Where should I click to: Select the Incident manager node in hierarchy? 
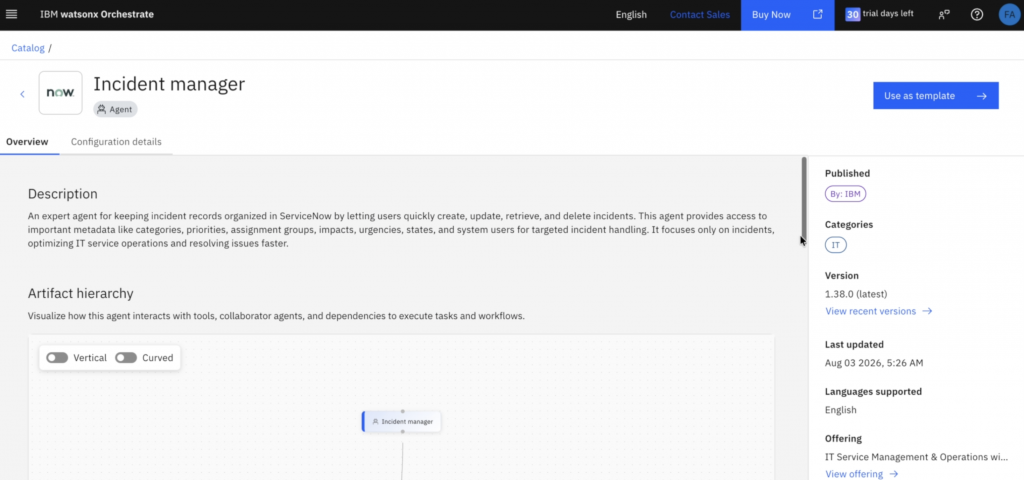402,421
